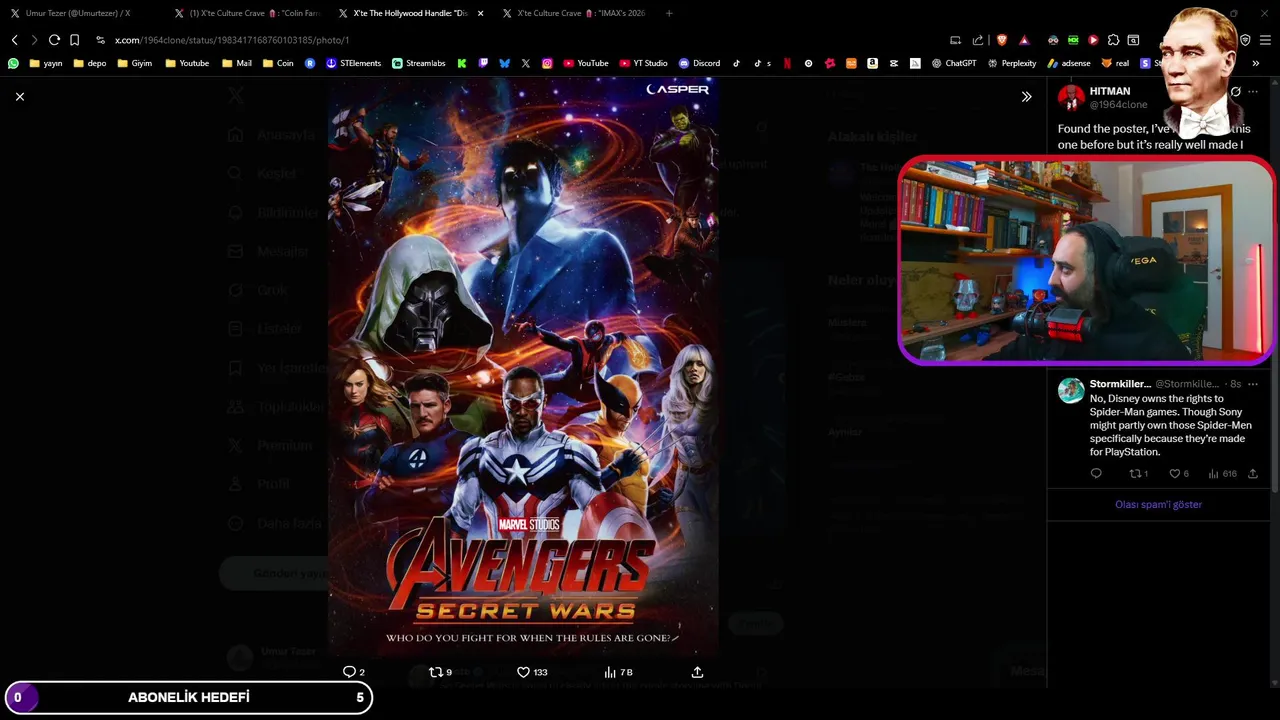
Task: Open the YT Studio bookmark
Action: pyautogui.click(x=642, y=63)
